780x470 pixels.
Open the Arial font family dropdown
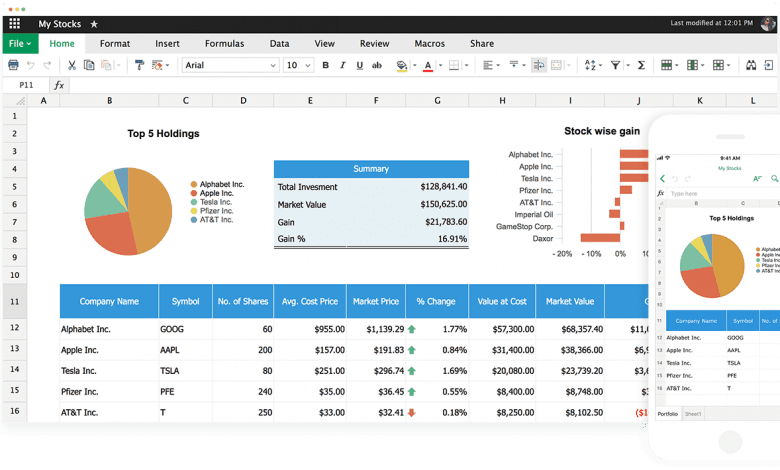click(x=230, y=65)
